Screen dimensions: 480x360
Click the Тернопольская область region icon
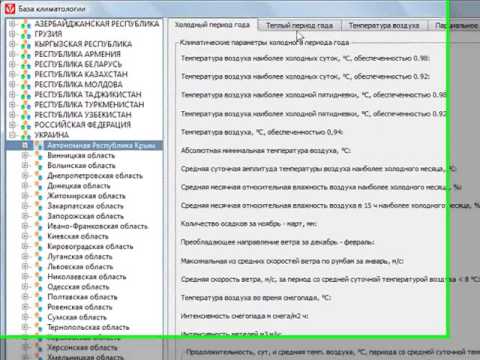[39, 327]
